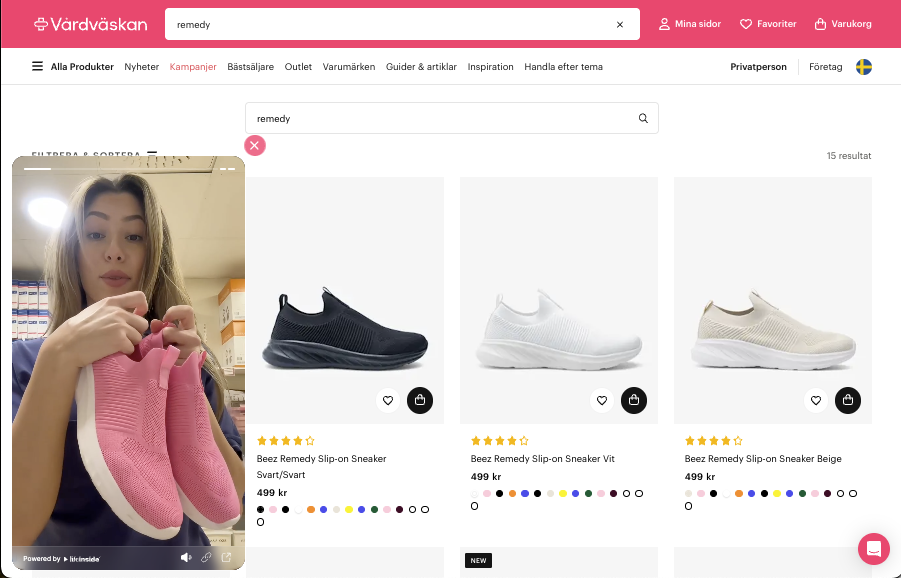
Task: Close the video popup with pink X
Action: point(255,145)
